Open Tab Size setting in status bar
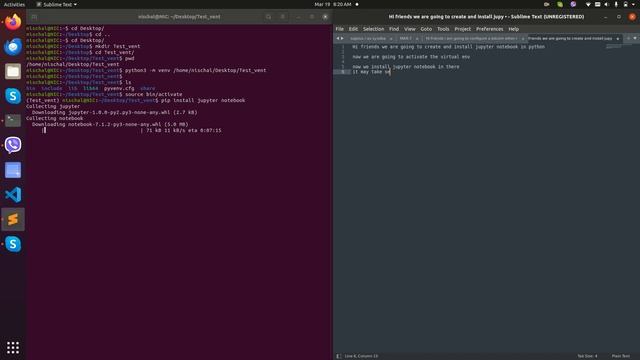 [x=587, y=356]
